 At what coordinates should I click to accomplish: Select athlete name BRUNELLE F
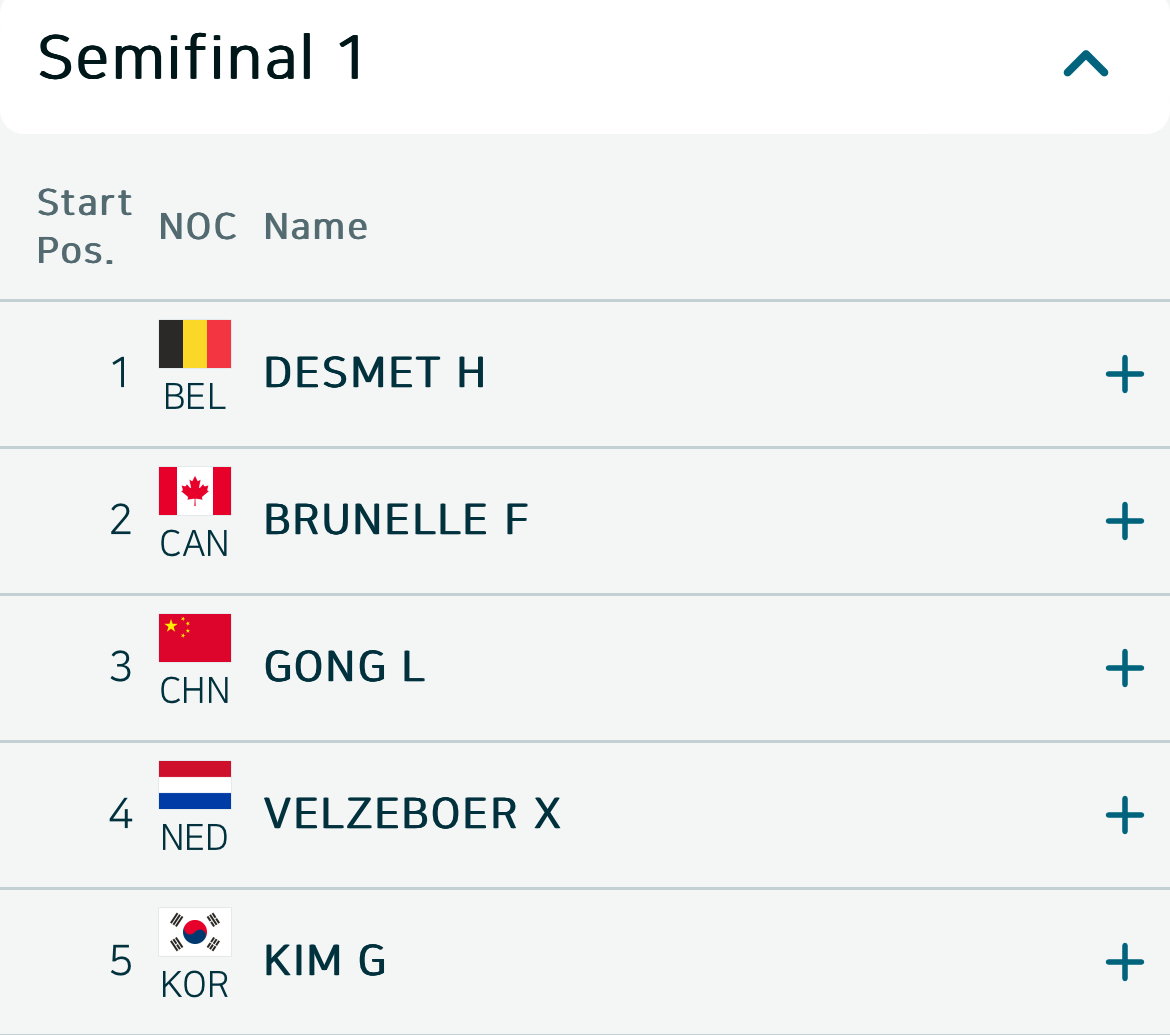click(x=396, y=521)
